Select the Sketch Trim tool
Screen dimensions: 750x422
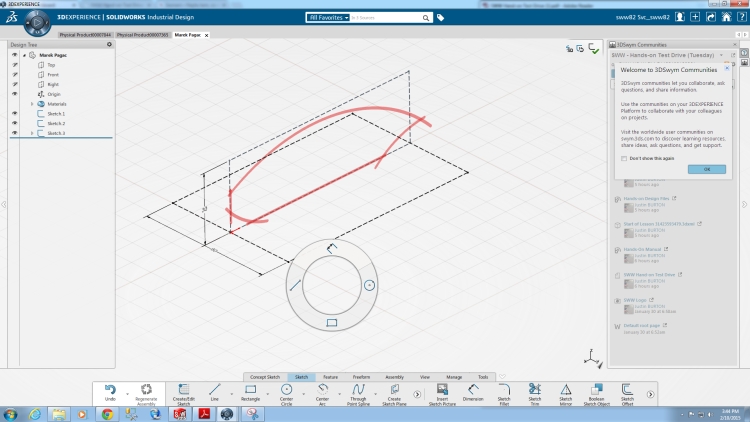click(x=535, y=391)
